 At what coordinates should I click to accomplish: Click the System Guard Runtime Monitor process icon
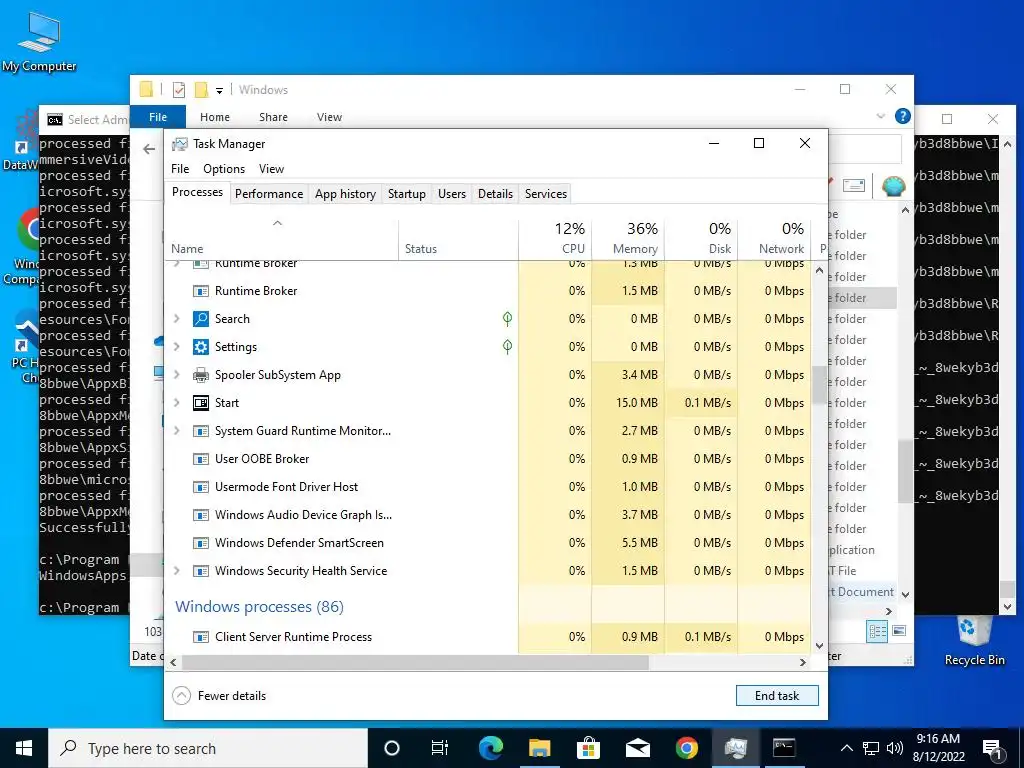click(x=200, y=431)
